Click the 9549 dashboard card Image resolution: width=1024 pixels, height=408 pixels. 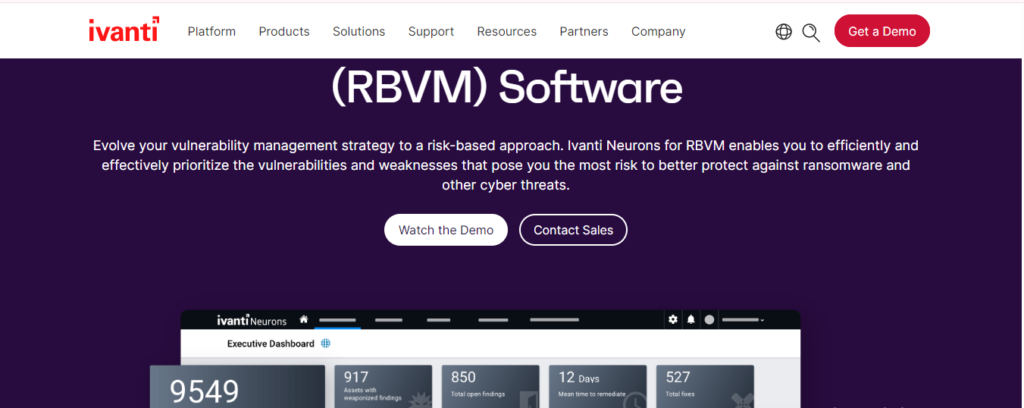(x=237, y=386)
